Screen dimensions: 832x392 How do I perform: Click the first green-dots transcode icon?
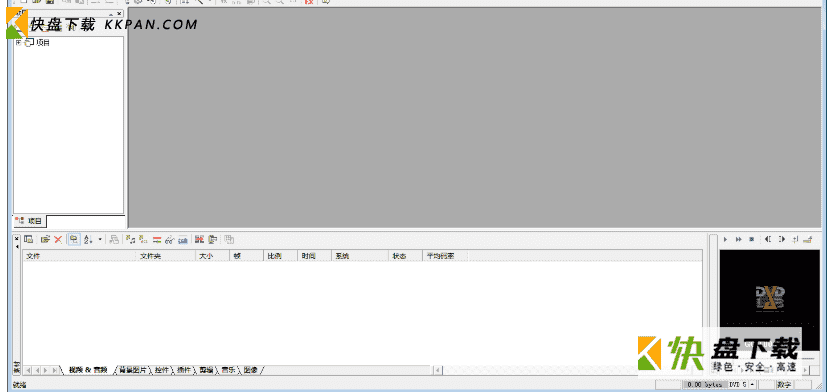pos(131,240)
